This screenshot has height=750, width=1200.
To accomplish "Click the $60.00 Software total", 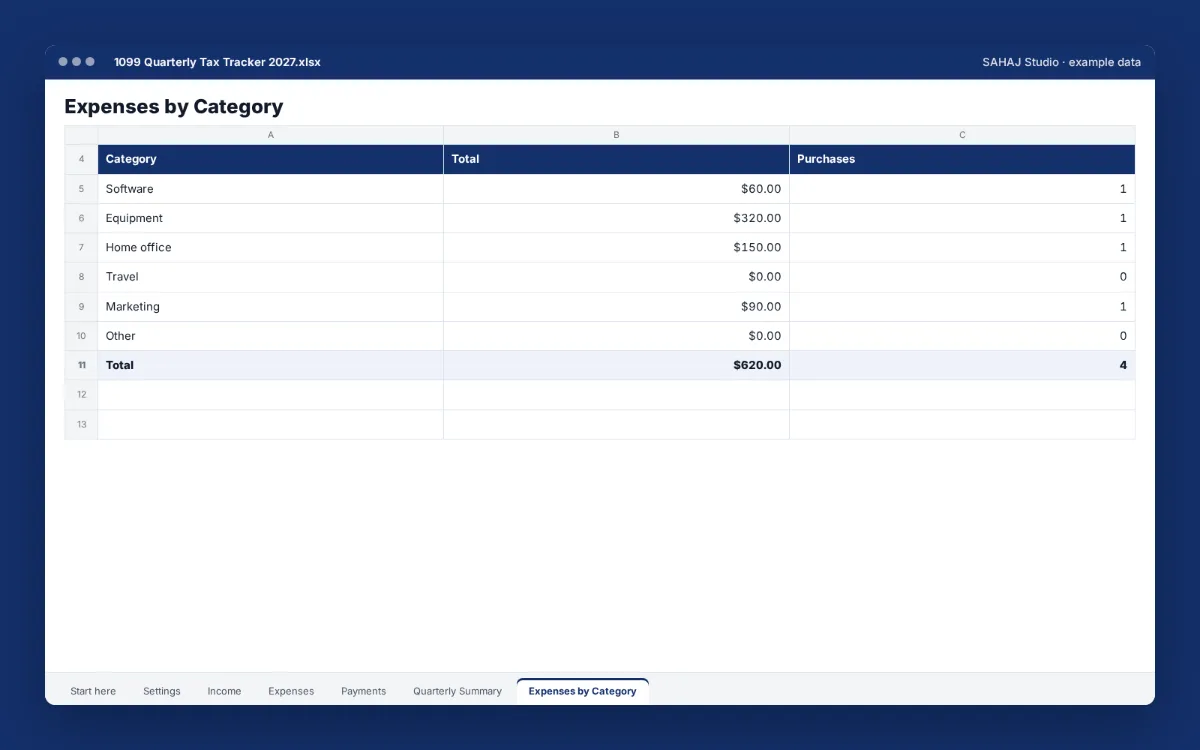I will pyautogui.click(x=616, y=189).
